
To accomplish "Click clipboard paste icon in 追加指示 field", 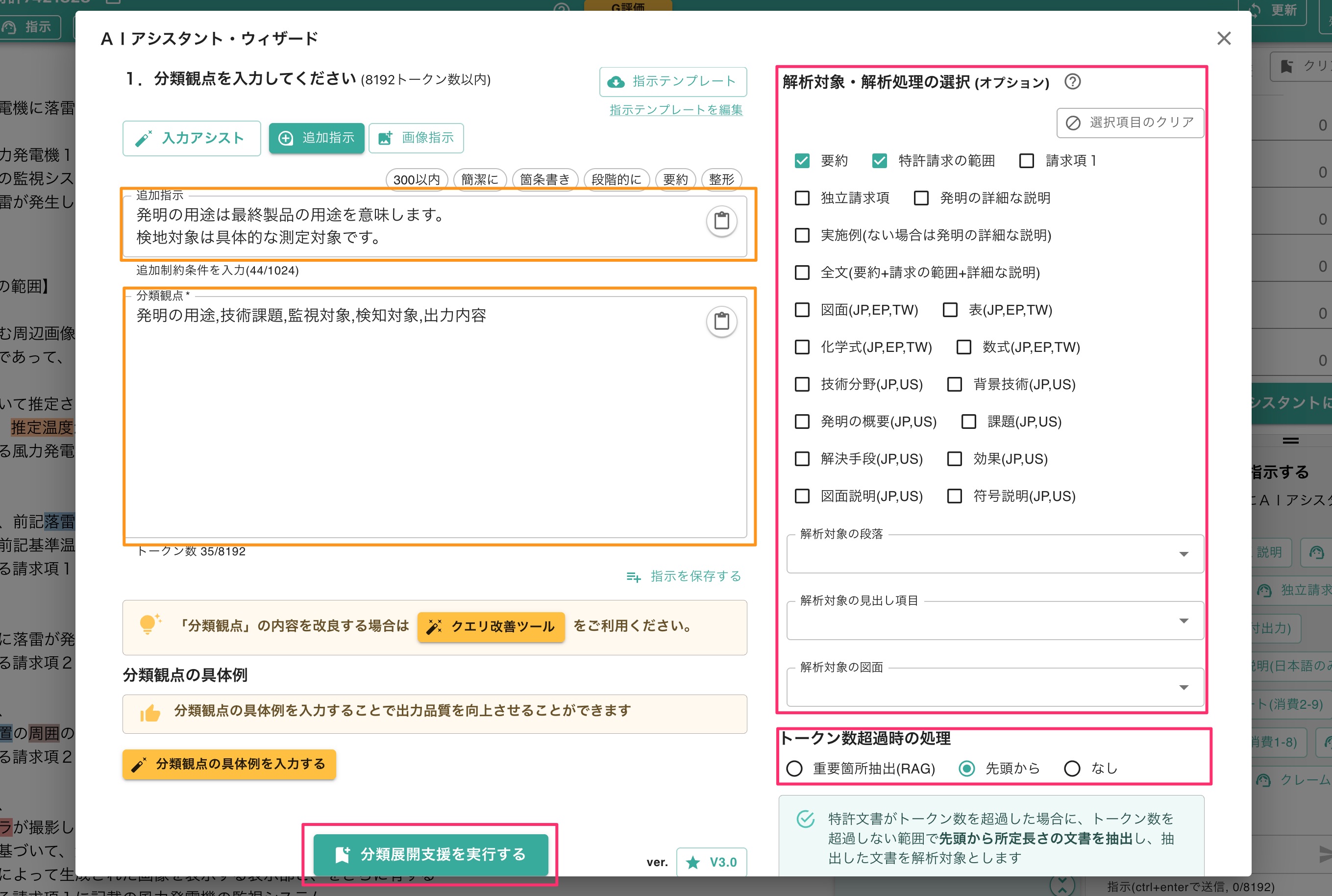I will pos(721,221).
